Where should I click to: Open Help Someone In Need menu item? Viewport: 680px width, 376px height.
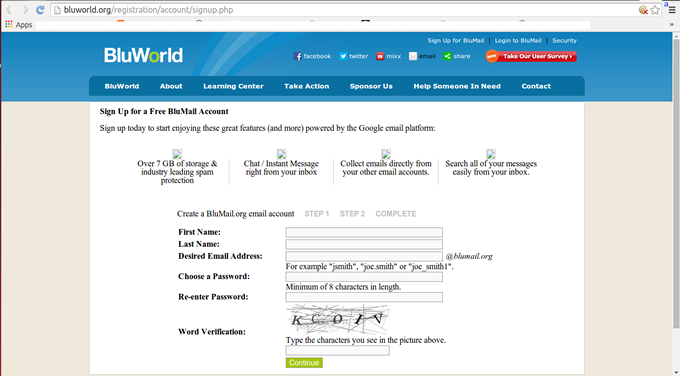tap(457, 86)
